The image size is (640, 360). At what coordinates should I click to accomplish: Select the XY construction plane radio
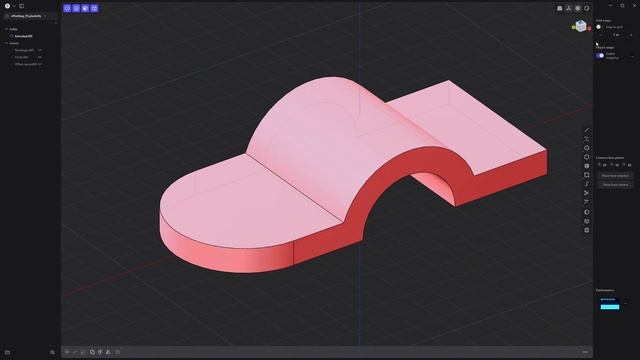599,165
